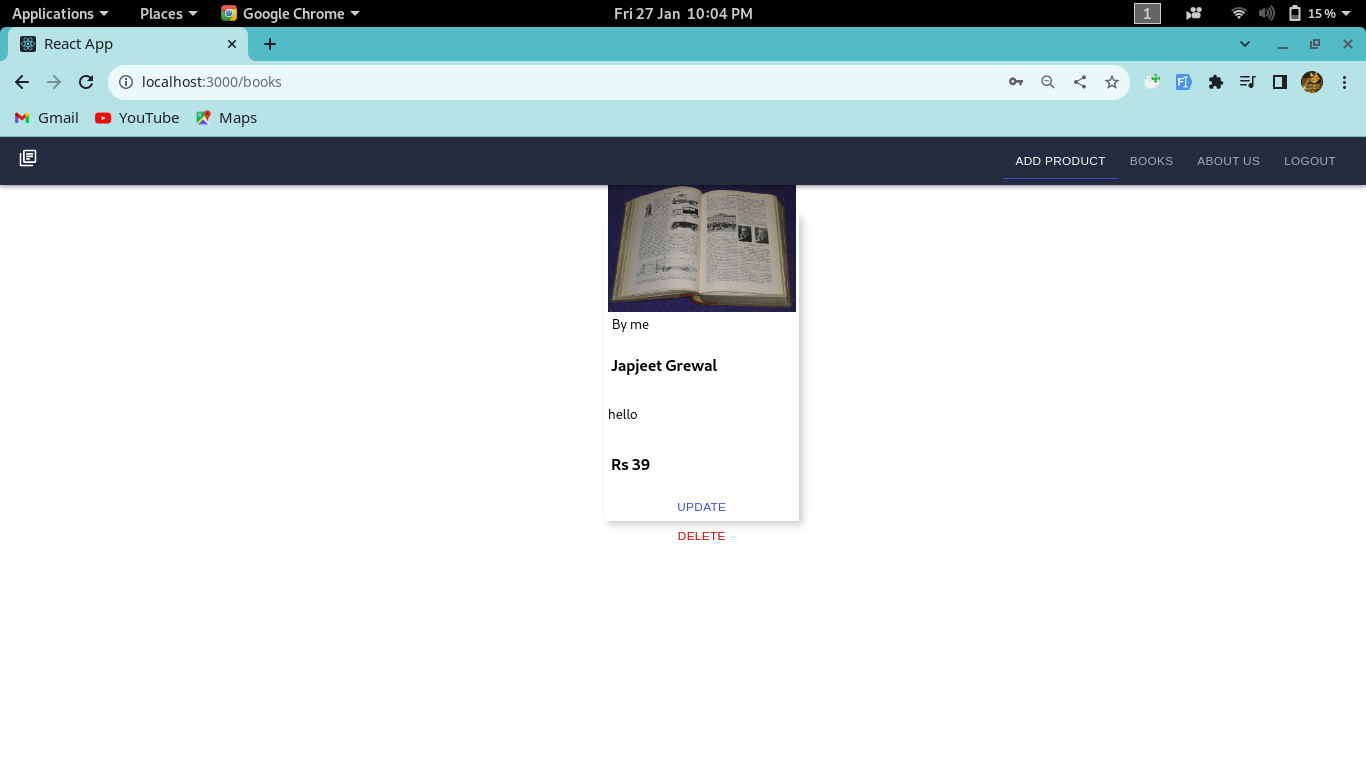This screenshot has height=768, width=1366.
Task: Bookmark this page with the star icon
Action: 1112,82
